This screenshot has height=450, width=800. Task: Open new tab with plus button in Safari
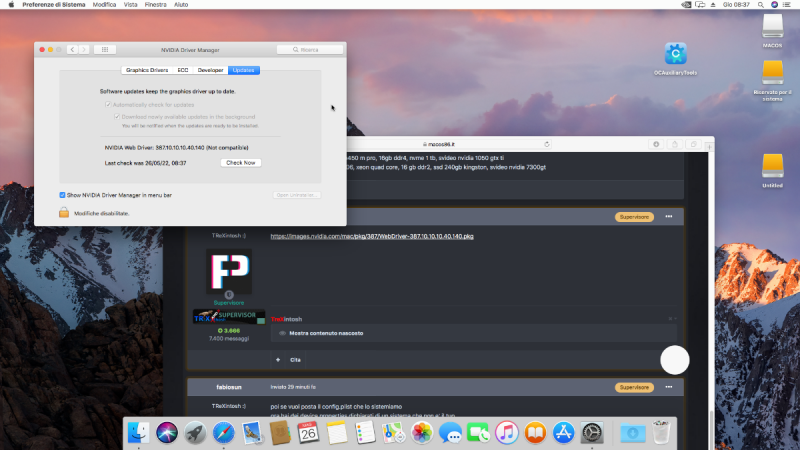point(709,147)
